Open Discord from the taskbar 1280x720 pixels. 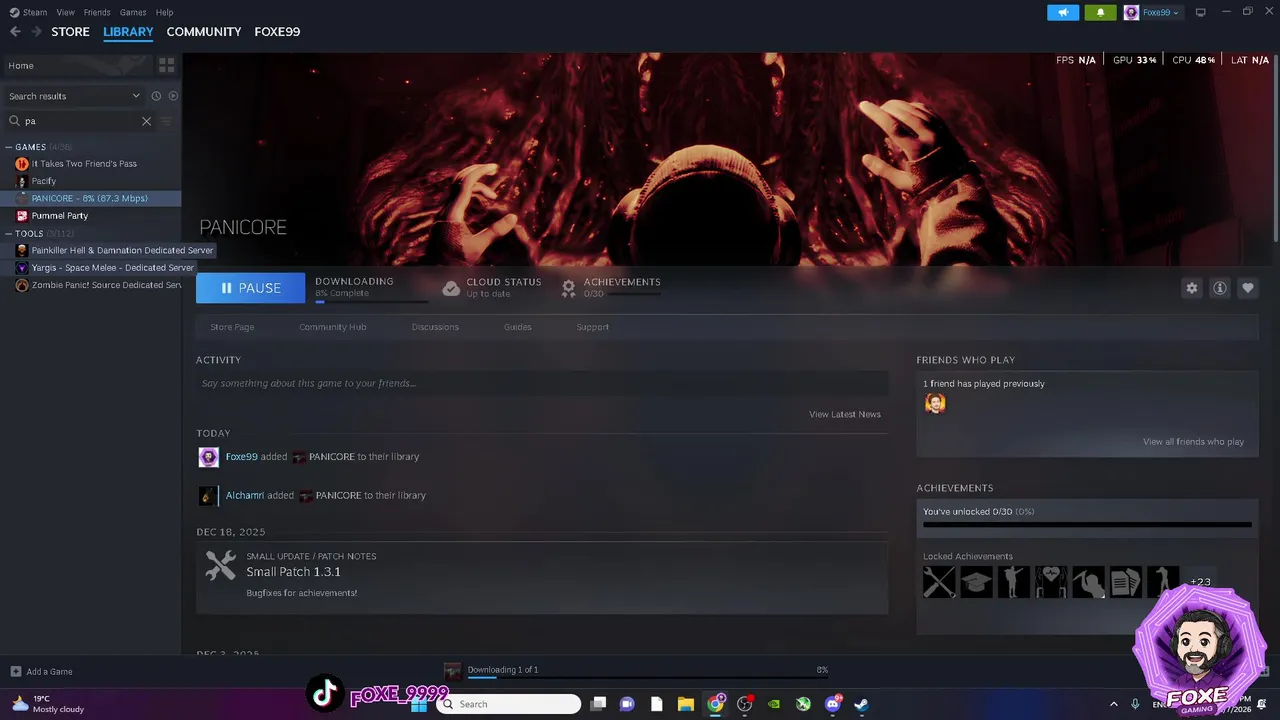pos(832,704)
